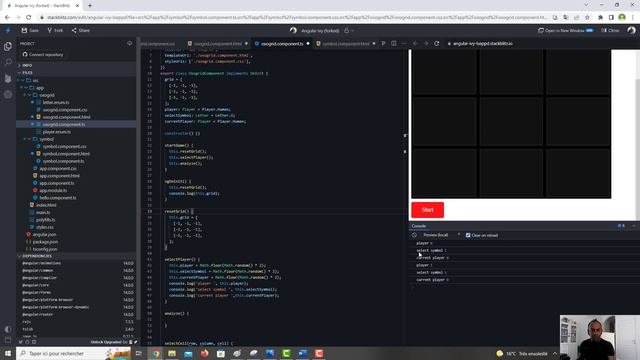Open app.module.ts in file tree
640x360 pixels.
click(x=53, y=191)
